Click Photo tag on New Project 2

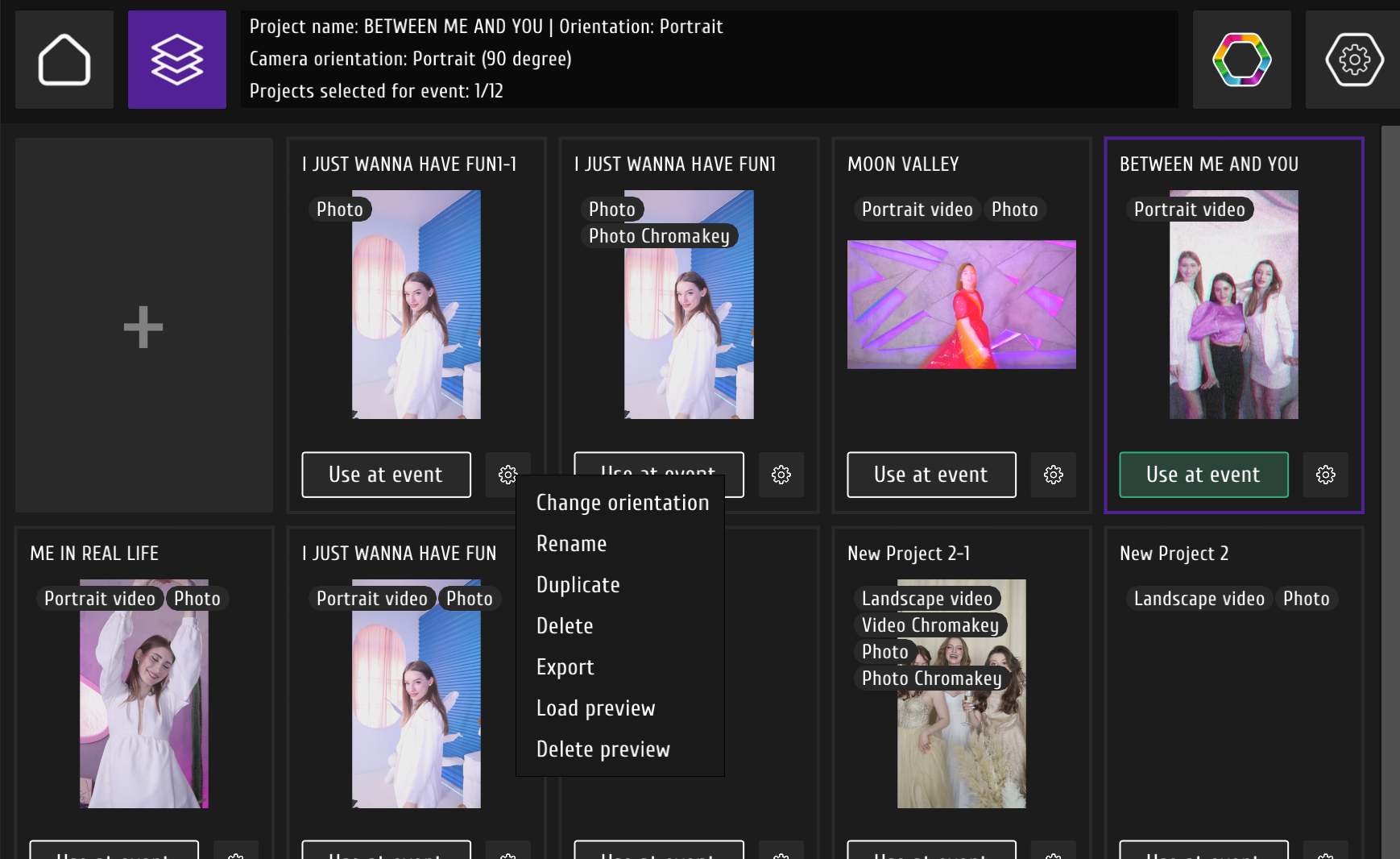pyautogui.click(x=1307, y=599)
